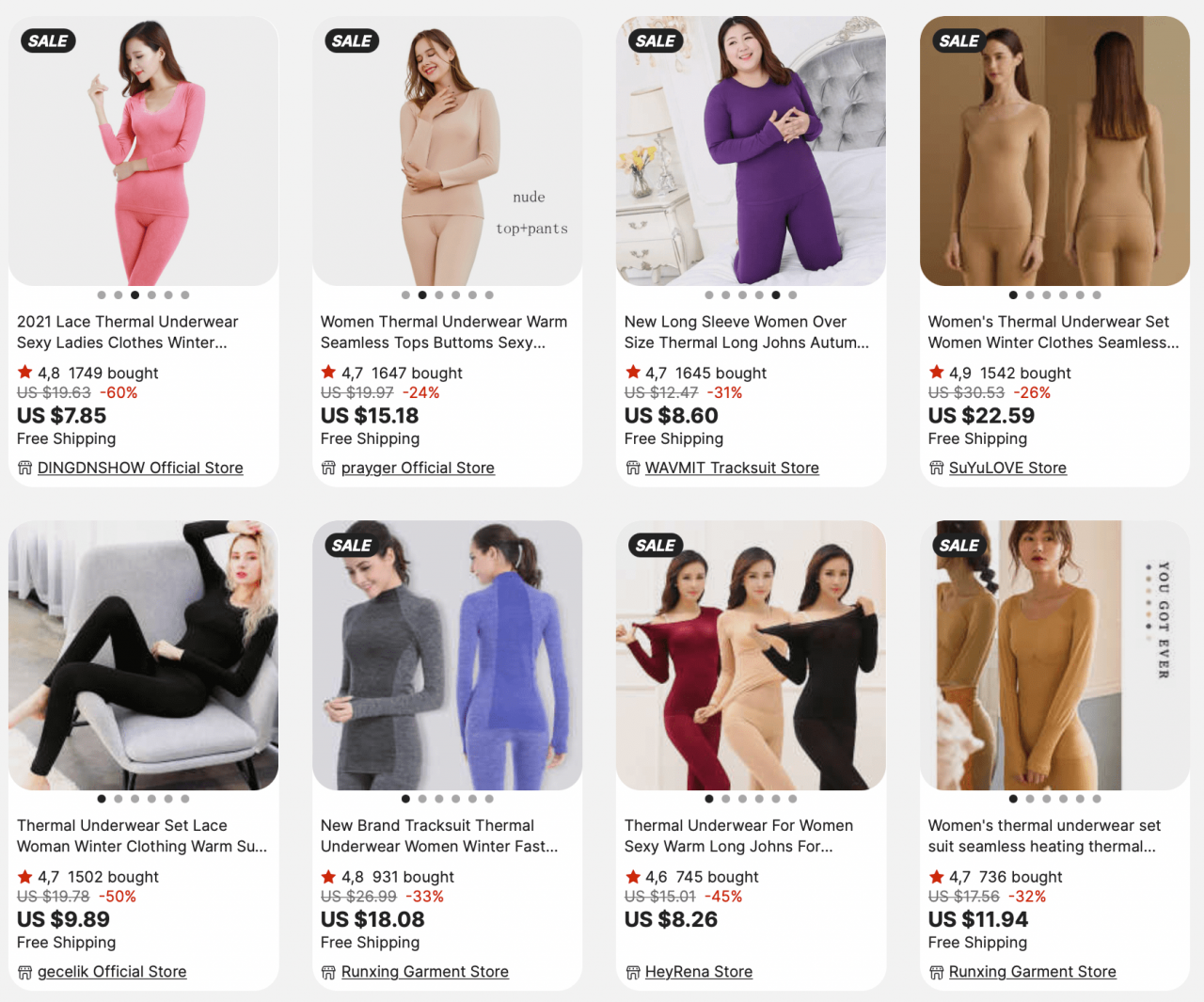Click star rating icon of 2021 Lace Thermal Underwear
The width and height of the screenshot is (1204, 1002).
24,373
